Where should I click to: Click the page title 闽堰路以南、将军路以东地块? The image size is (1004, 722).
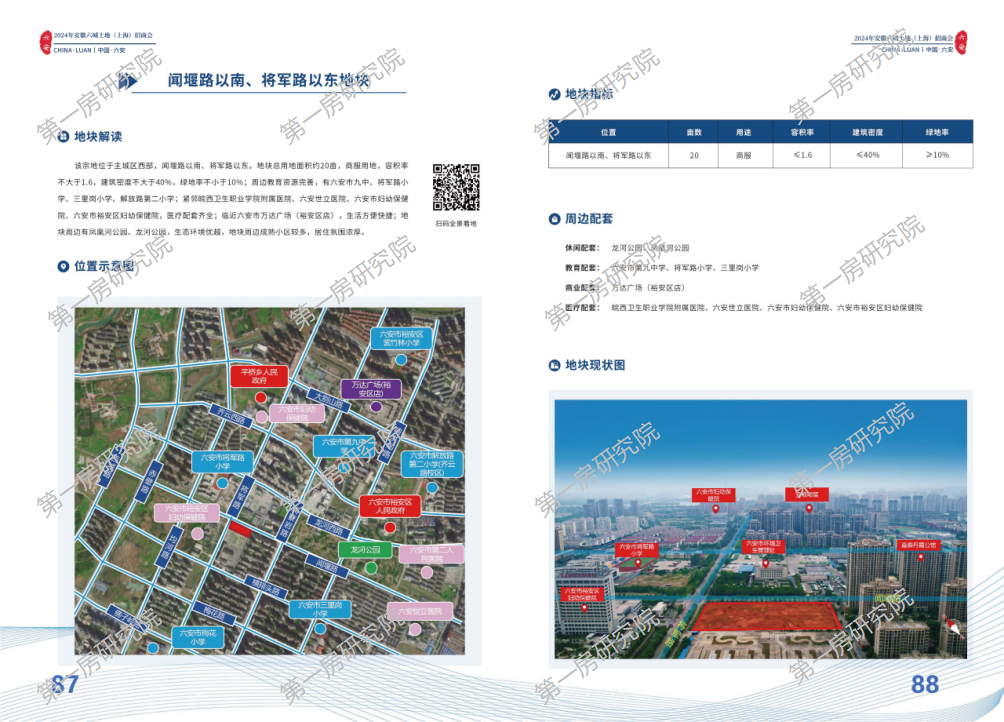(268, 80)
